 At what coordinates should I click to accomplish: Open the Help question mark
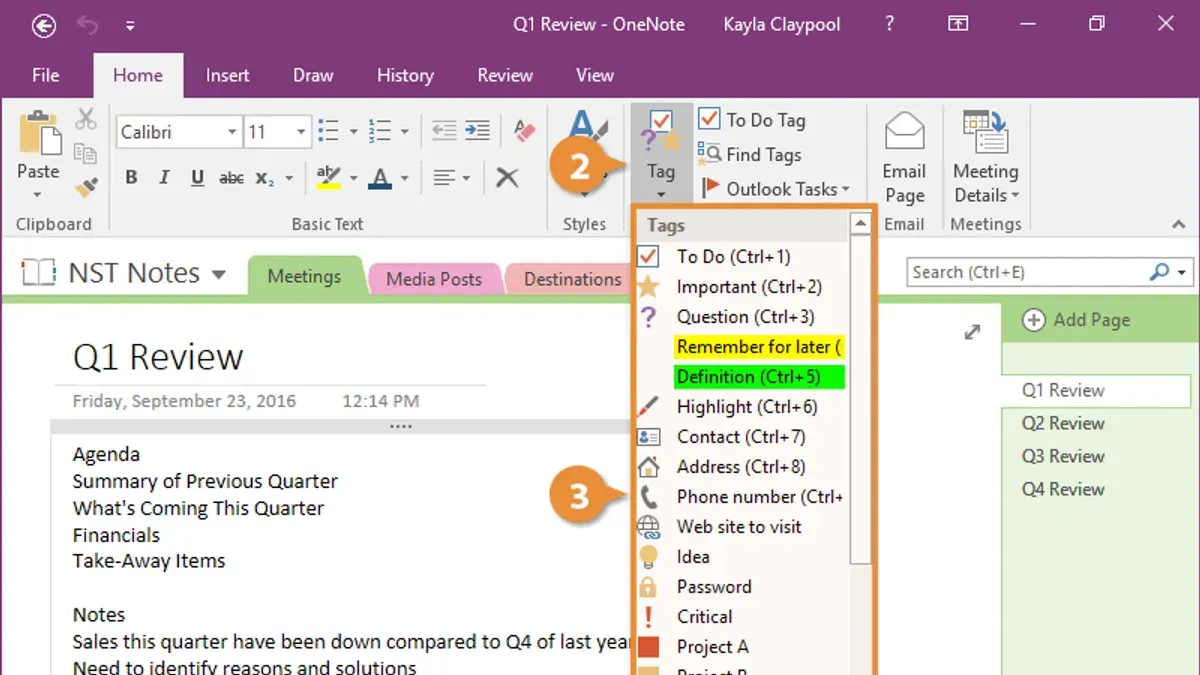pos(890,24)
